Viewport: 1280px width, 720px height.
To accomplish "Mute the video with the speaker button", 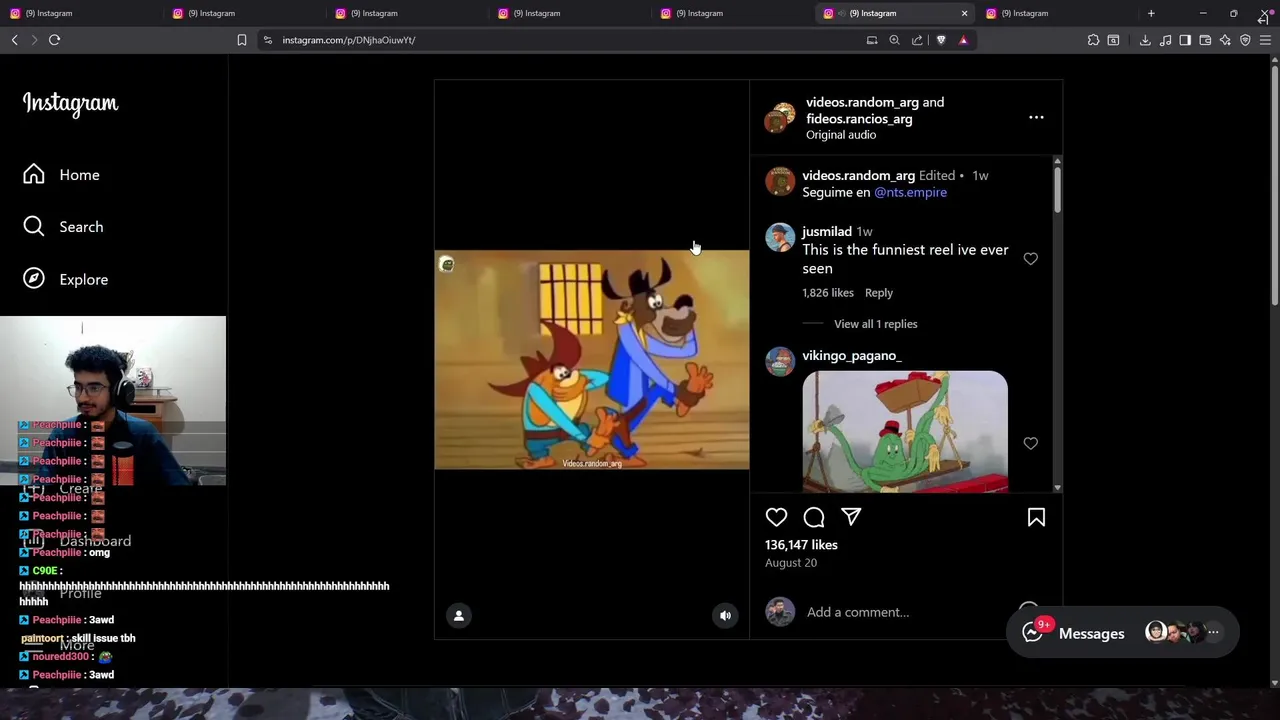I will (726, 616).
